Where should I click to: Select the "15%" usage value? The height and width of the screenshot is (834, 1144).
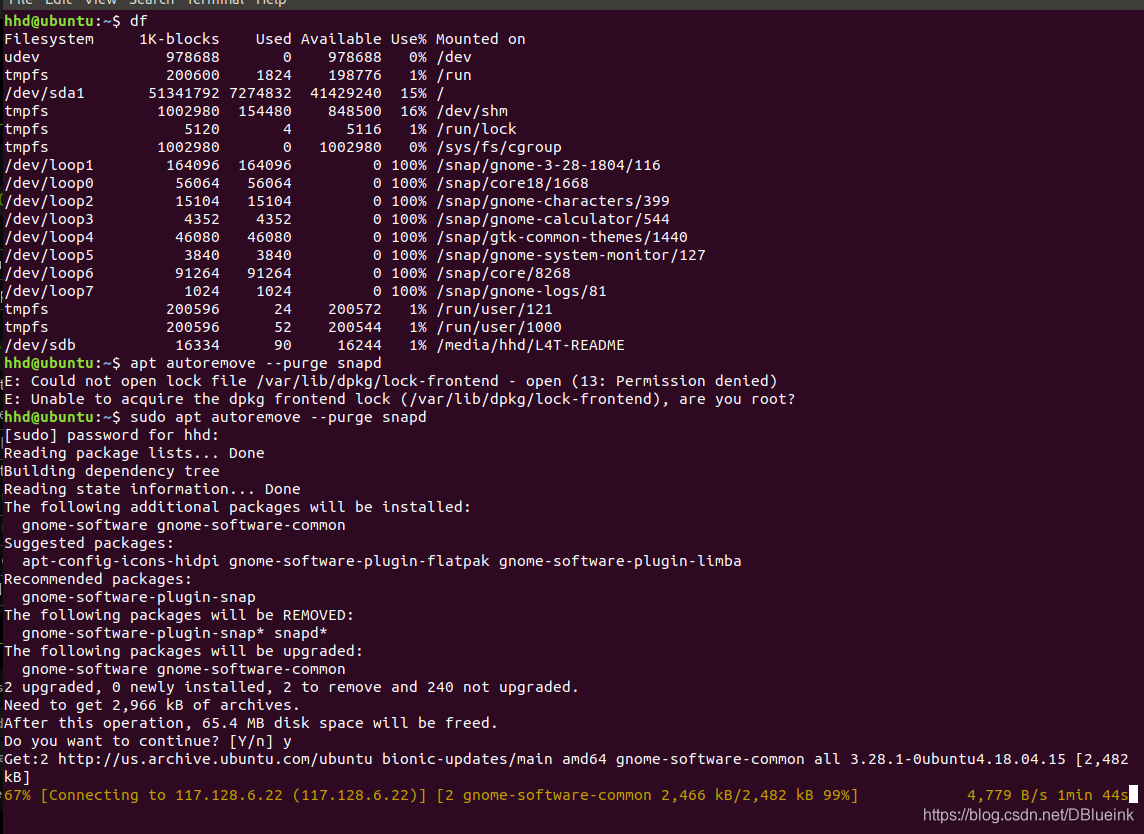[x=413, y=93]
